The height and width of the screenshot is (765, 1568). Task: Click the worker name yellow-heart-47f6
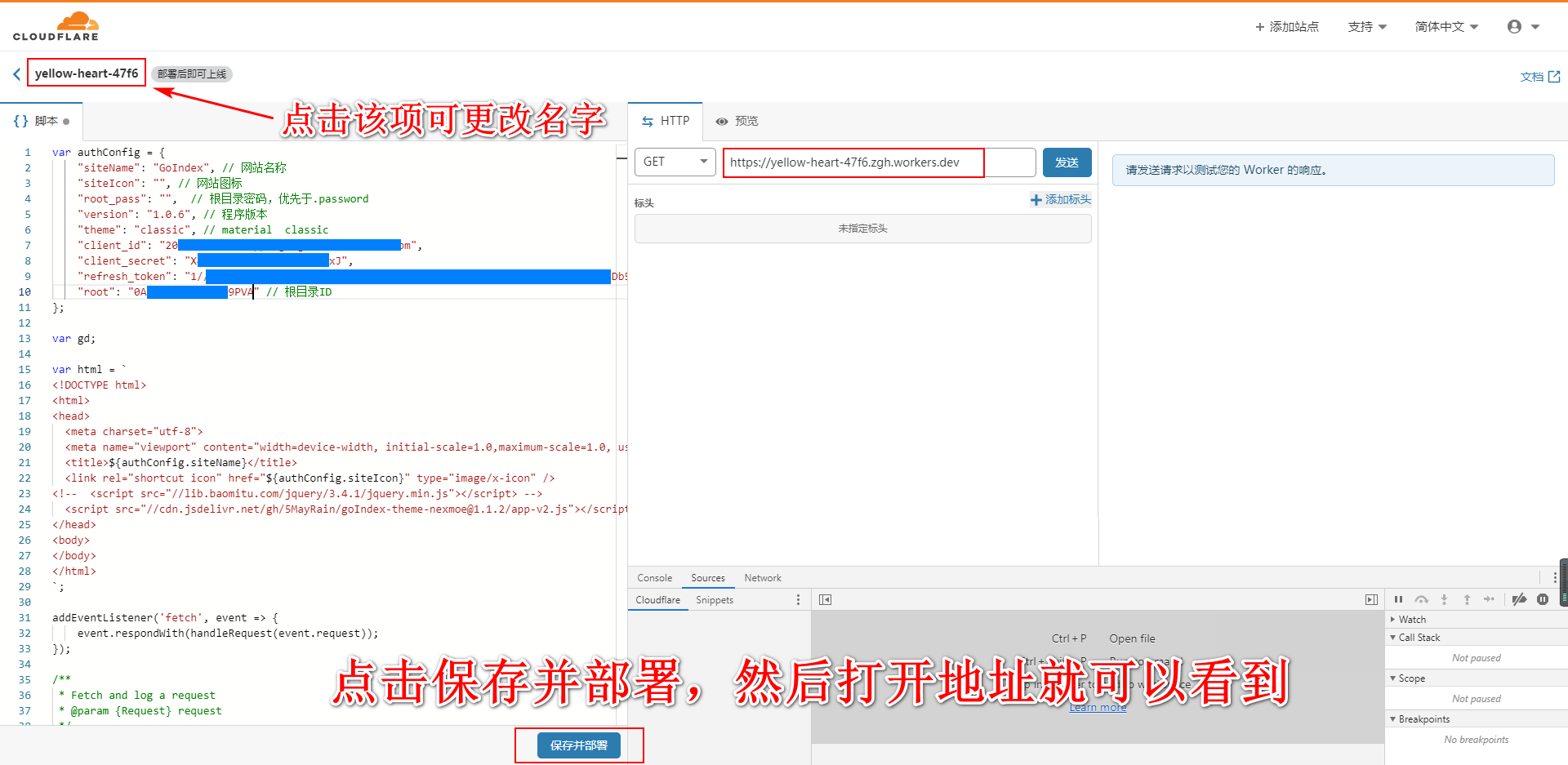(87, 73)
